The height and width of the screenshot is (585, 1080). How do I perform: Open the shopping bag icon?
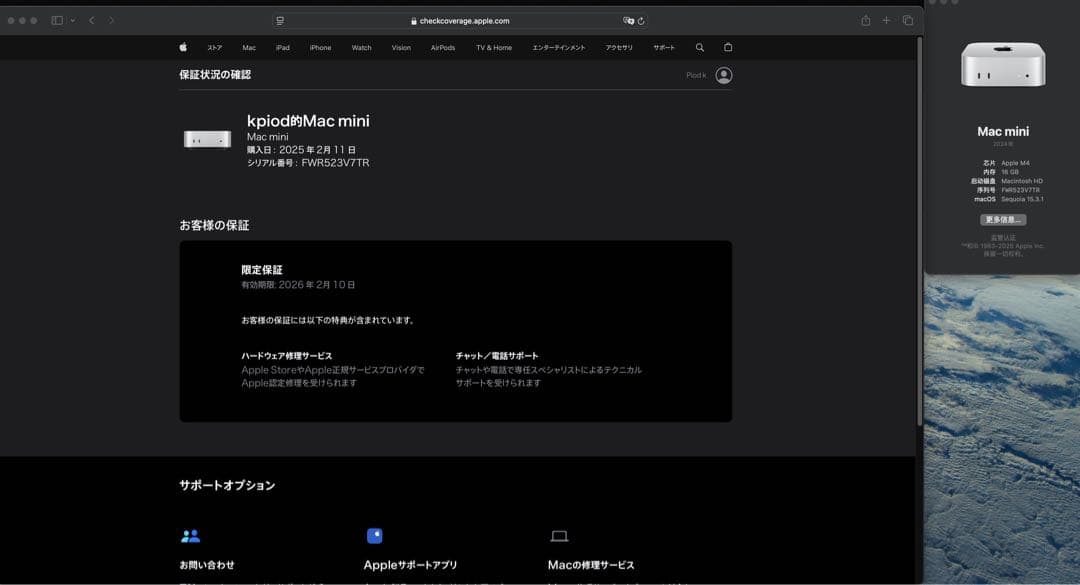tap(727, 47)
